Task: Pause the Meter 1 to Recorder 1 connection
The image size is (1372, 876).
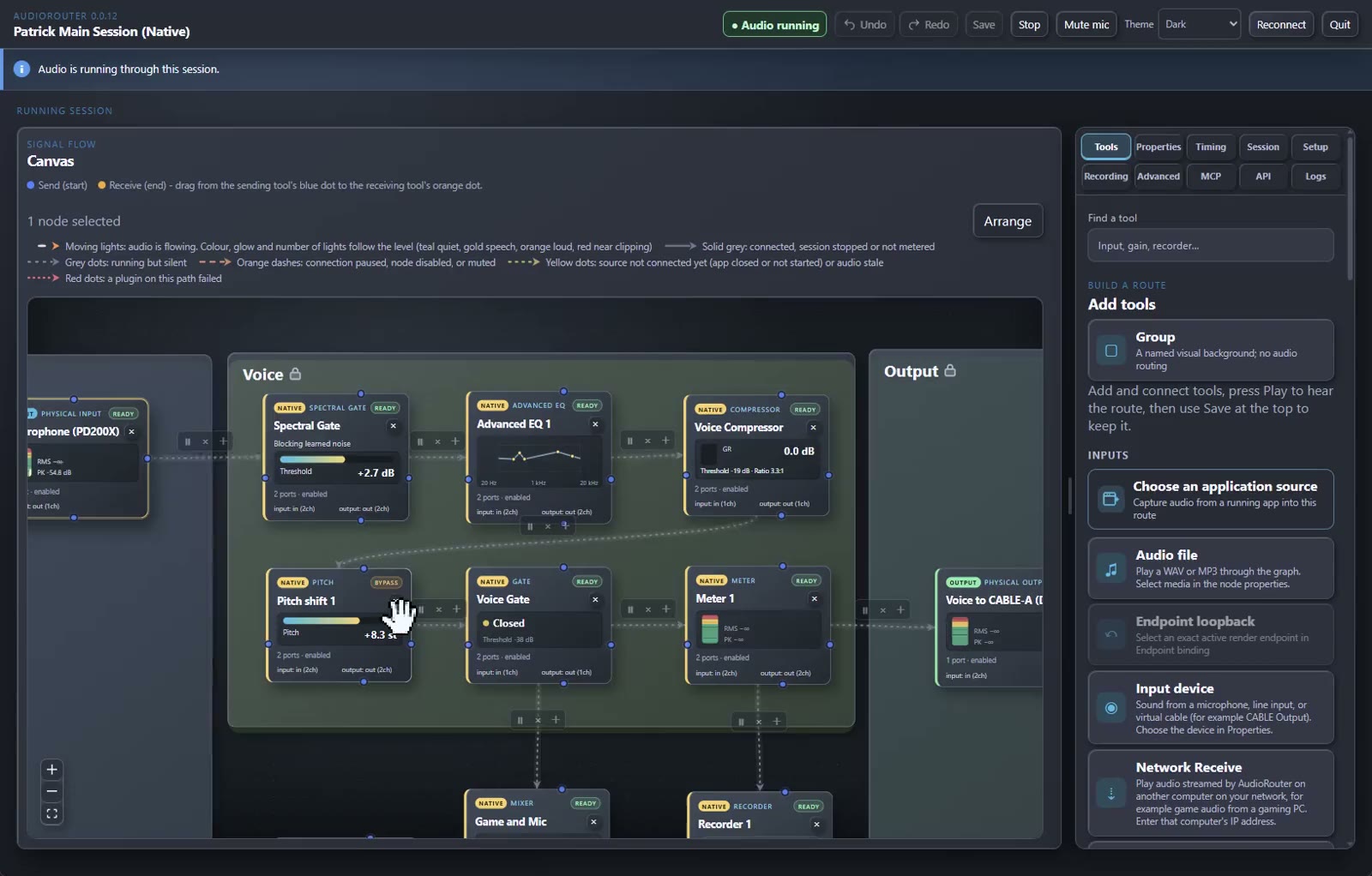Action: tap(741, 722)
